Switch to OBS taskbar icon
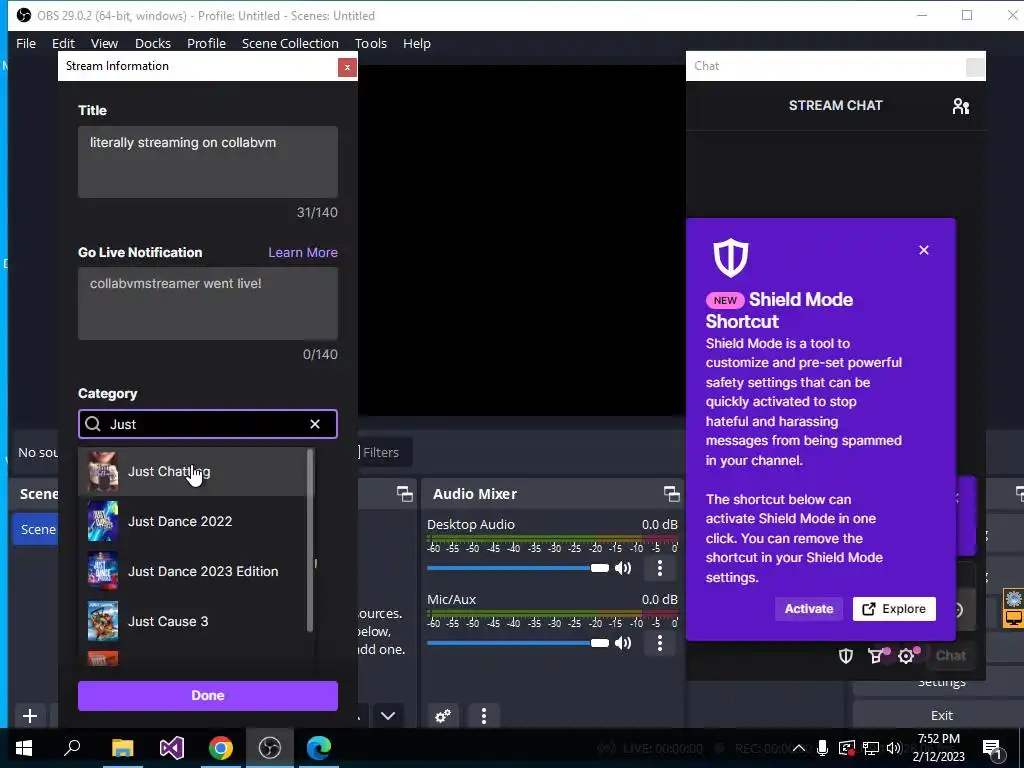Image resolution: width=1024 pixels, height=768 pixels. pos(270,748)
